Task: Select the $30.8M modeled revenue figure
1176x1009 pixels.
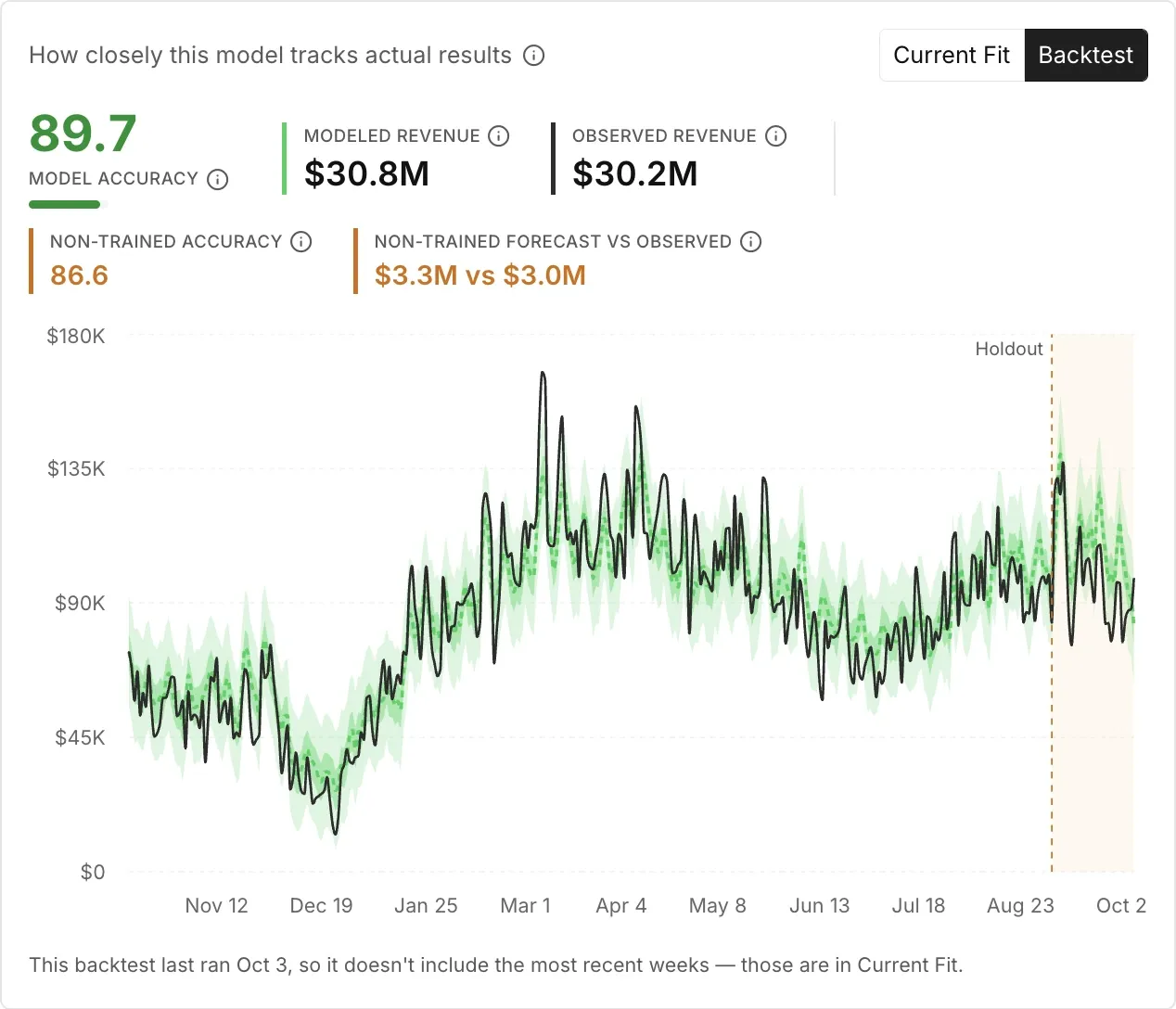Action: 366,173
